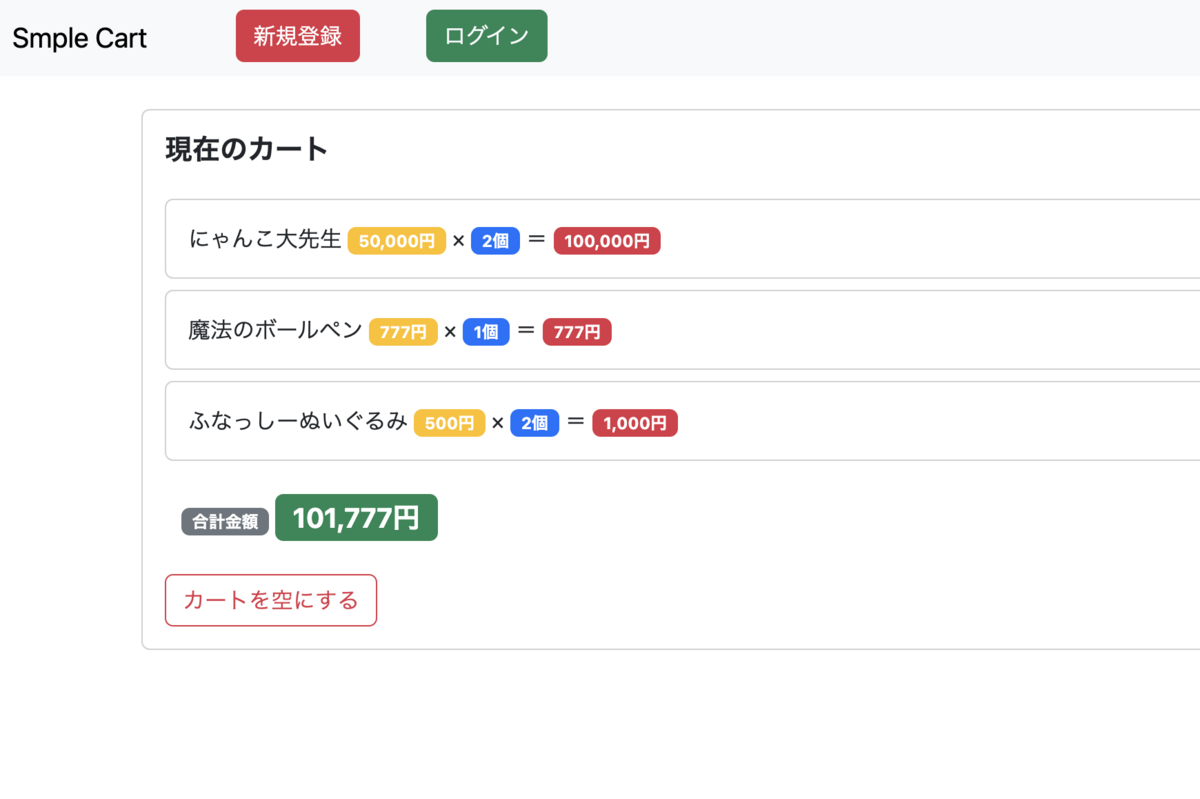Viewport: 1200px width, 799px height.
Task: Click the 現在のカート heading
Action: tap(245, 148)
